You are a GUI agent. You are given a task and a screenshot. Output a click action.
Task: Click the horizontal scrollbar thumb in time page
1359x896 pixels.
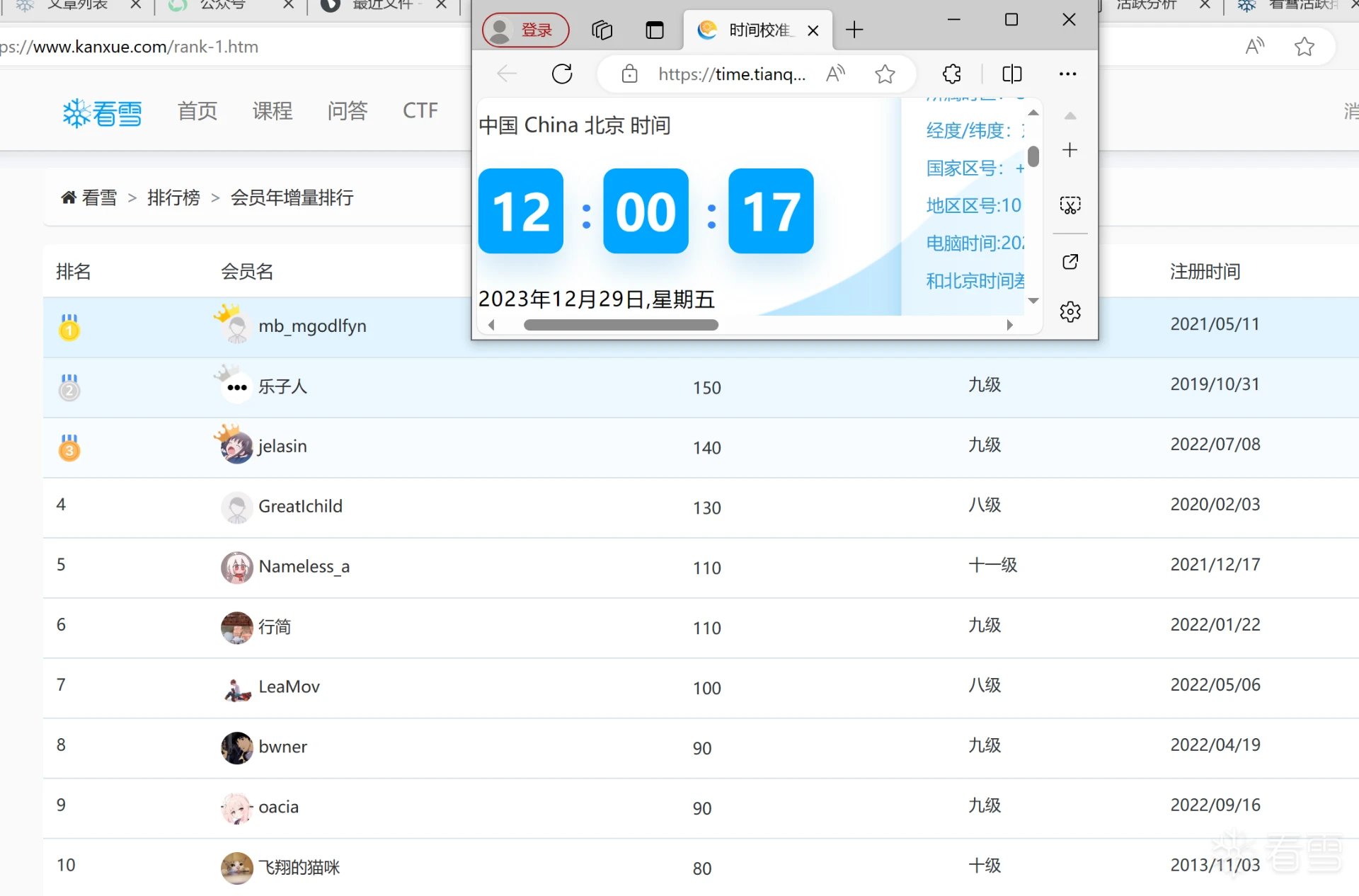(621, 325)
